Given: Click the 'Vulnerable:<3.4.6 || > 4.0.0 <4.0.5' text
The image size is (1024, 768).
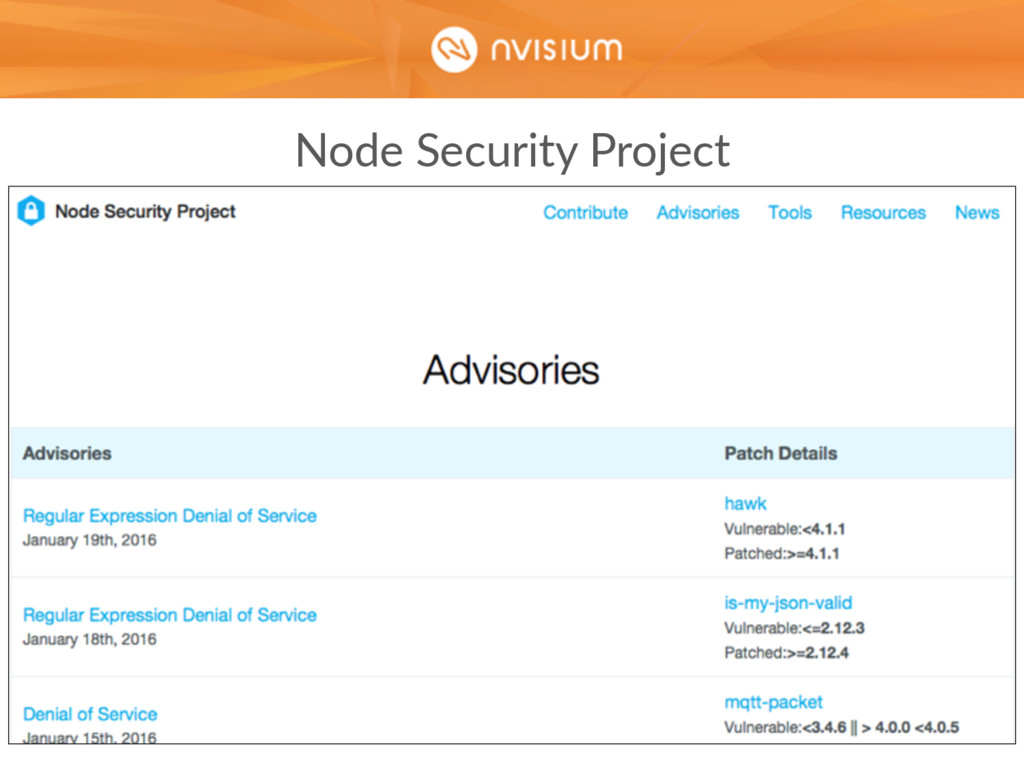Looking at the screenshot, I should [x=841, y=728].
